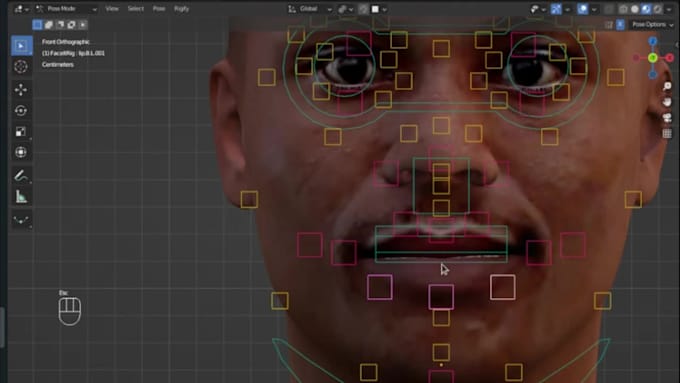
Task: Expand the Pose Options dropdown
Action: (x=652, y=25)
